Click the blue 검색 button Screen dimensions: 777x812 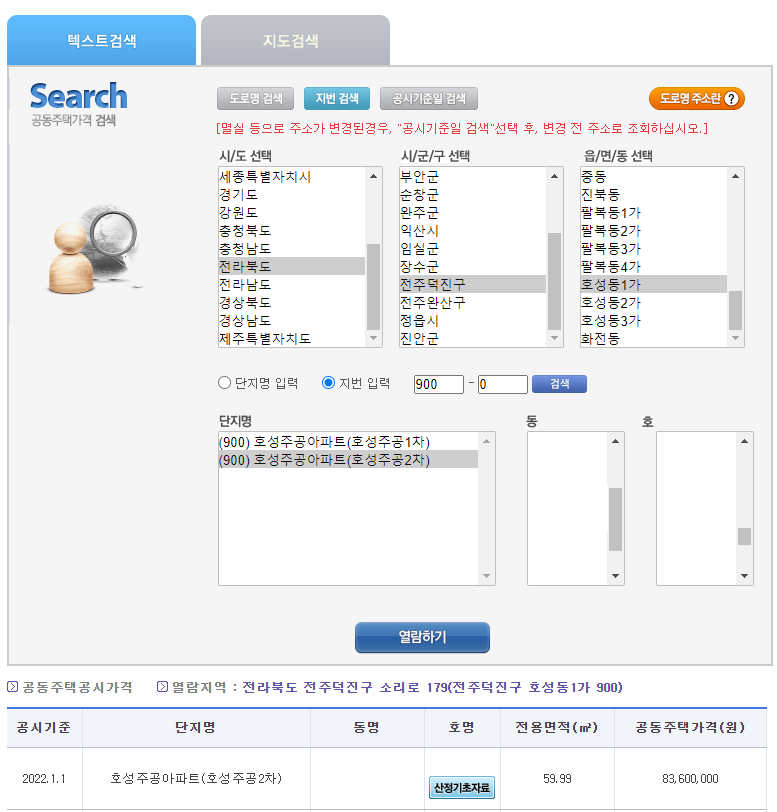point(559,384)
